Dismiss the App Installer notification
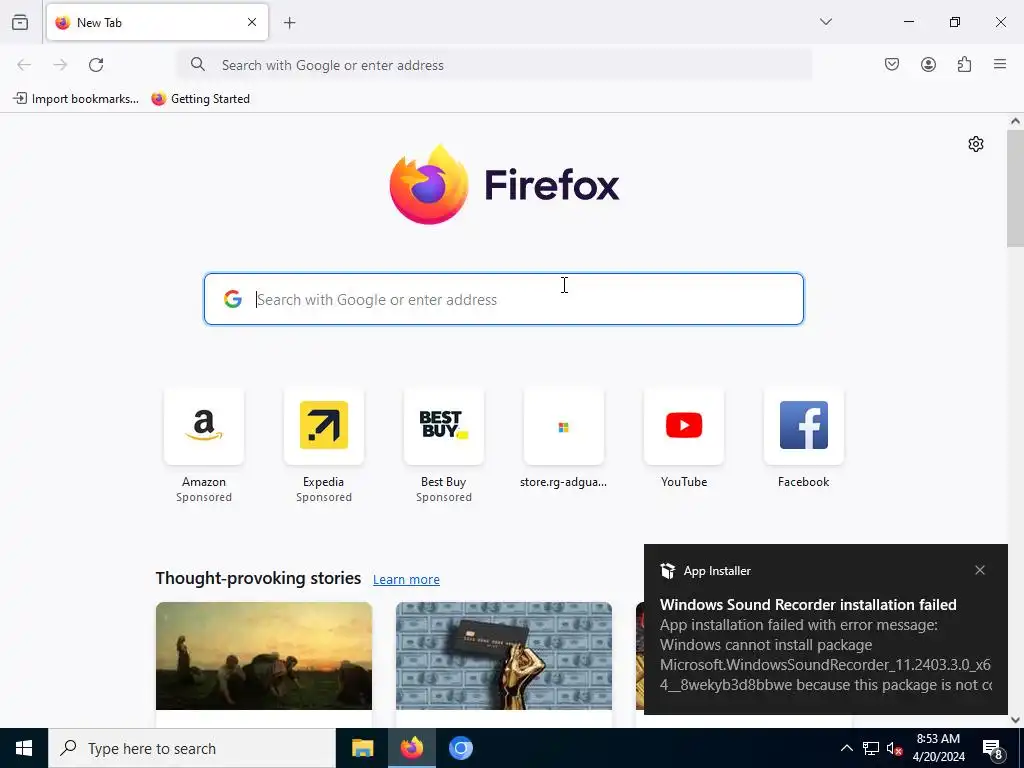 (980, 570)
